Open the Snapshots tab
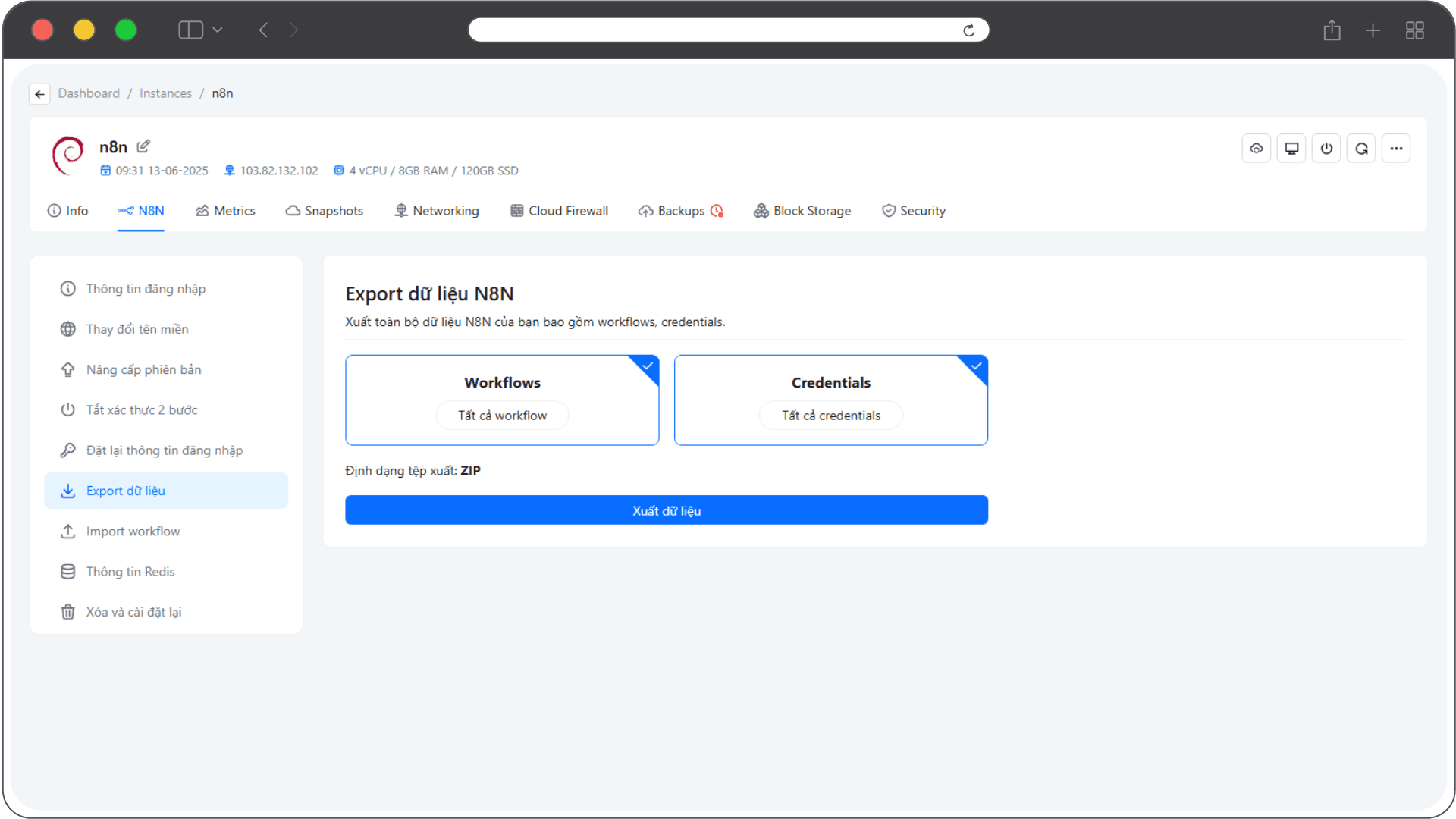 324,211
